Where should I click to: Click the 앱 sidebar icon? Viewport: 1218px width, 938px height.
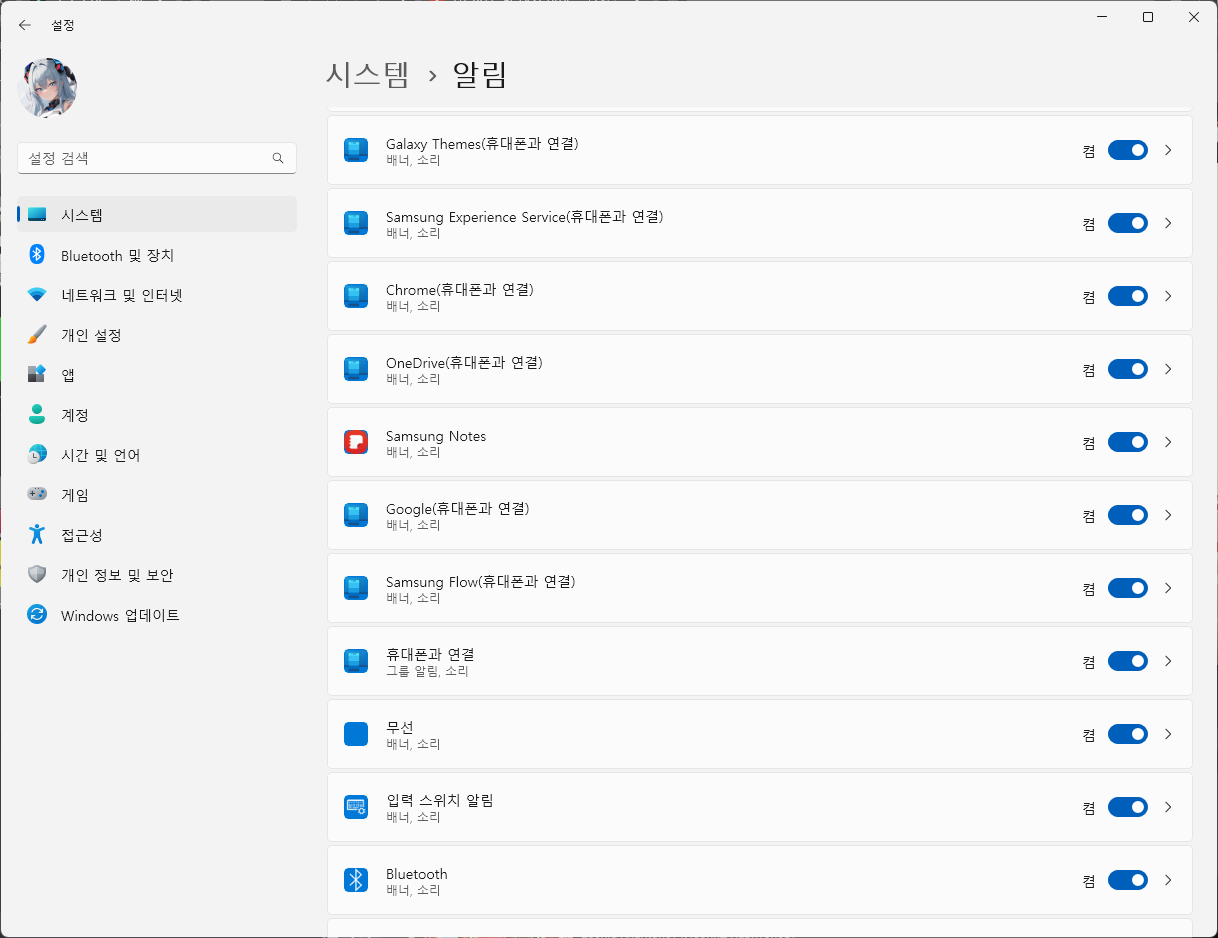click(37, 374)
